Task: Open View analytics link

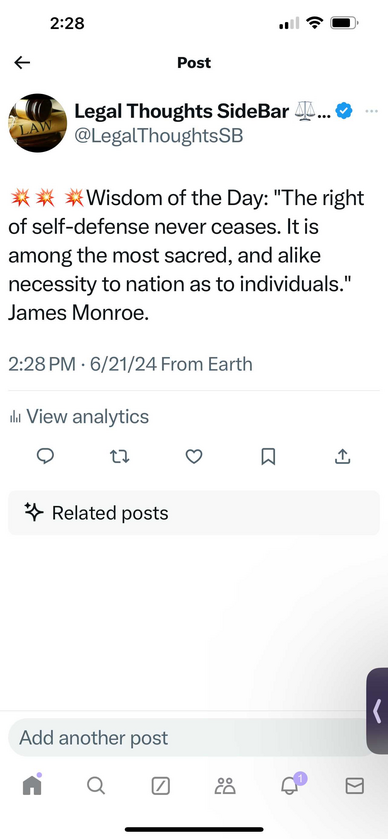Action: point(79,416)
